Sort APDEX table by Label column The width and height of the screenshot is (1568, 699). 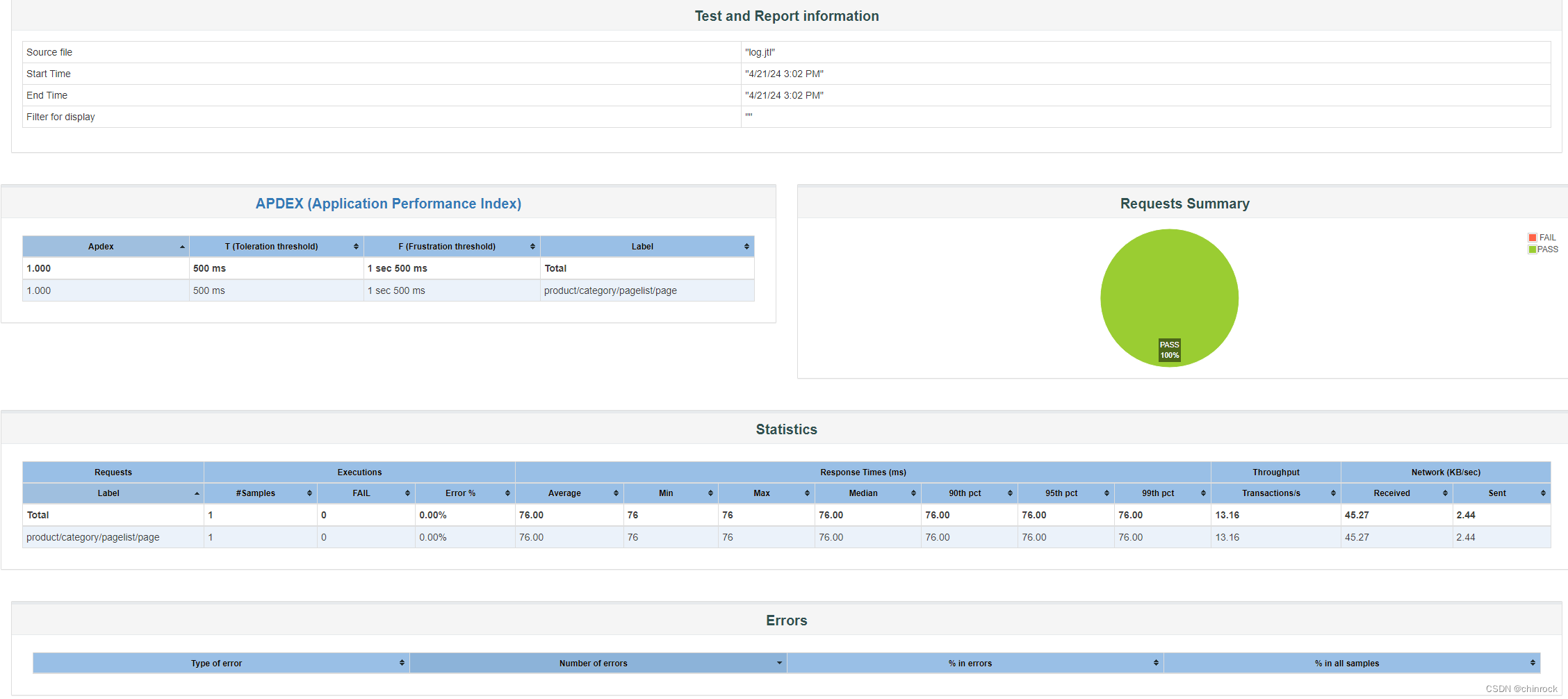647,247
